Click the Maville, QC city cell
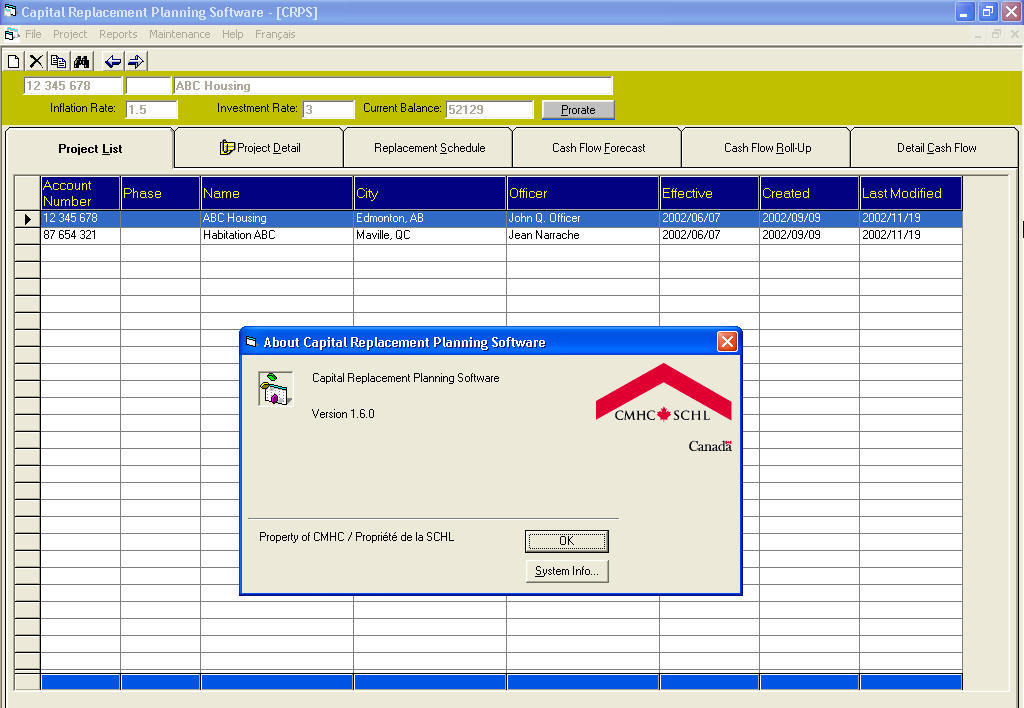Image resolution: width=1024 pixels, height=708 pixels. pos(430,235)
